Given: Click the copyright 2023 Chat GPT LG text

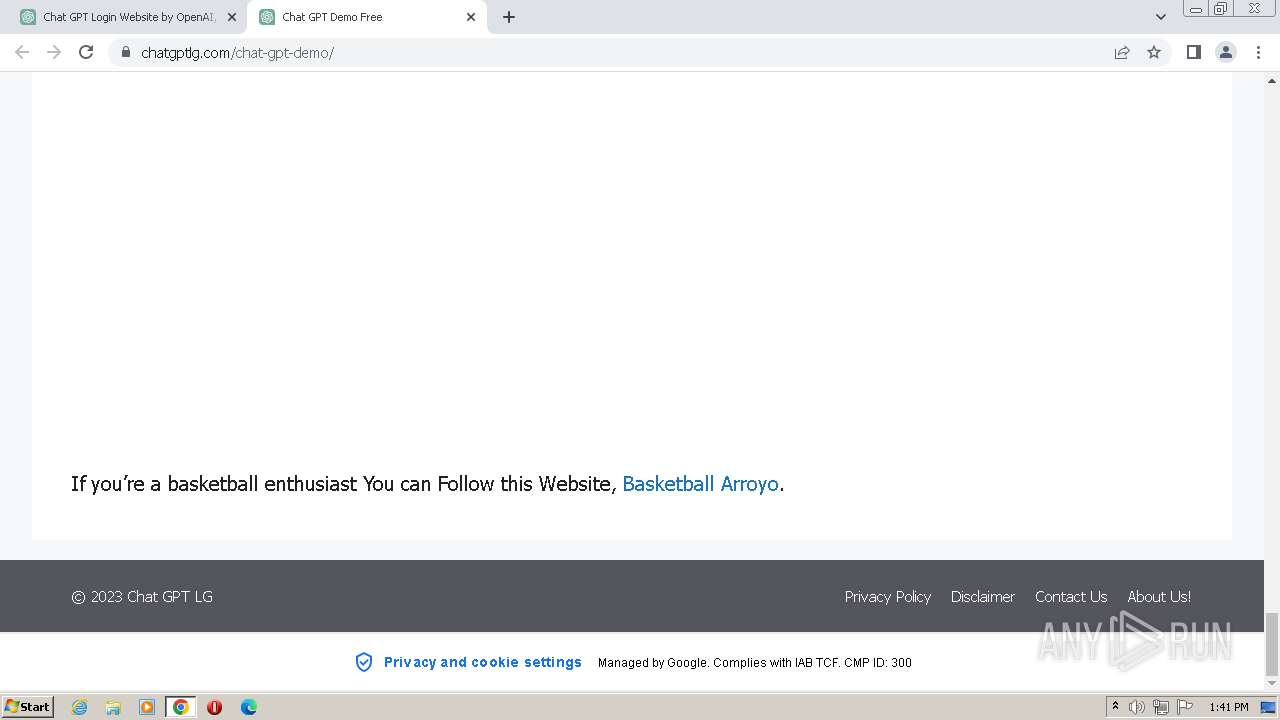Looking at the screenshot, I should [142, 596].
